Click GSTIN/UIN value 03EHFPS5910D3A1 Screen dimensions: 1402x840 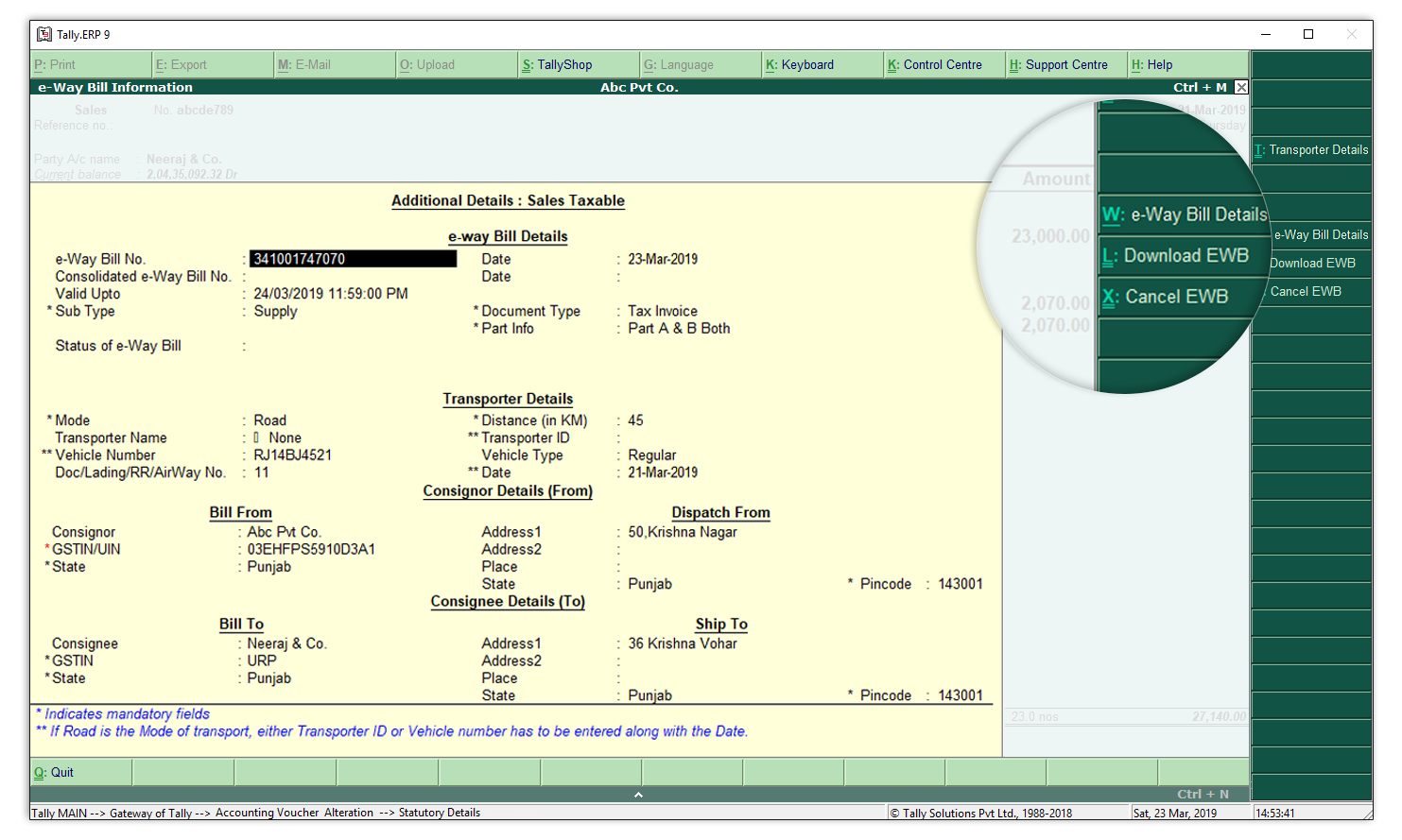(311, 549)
